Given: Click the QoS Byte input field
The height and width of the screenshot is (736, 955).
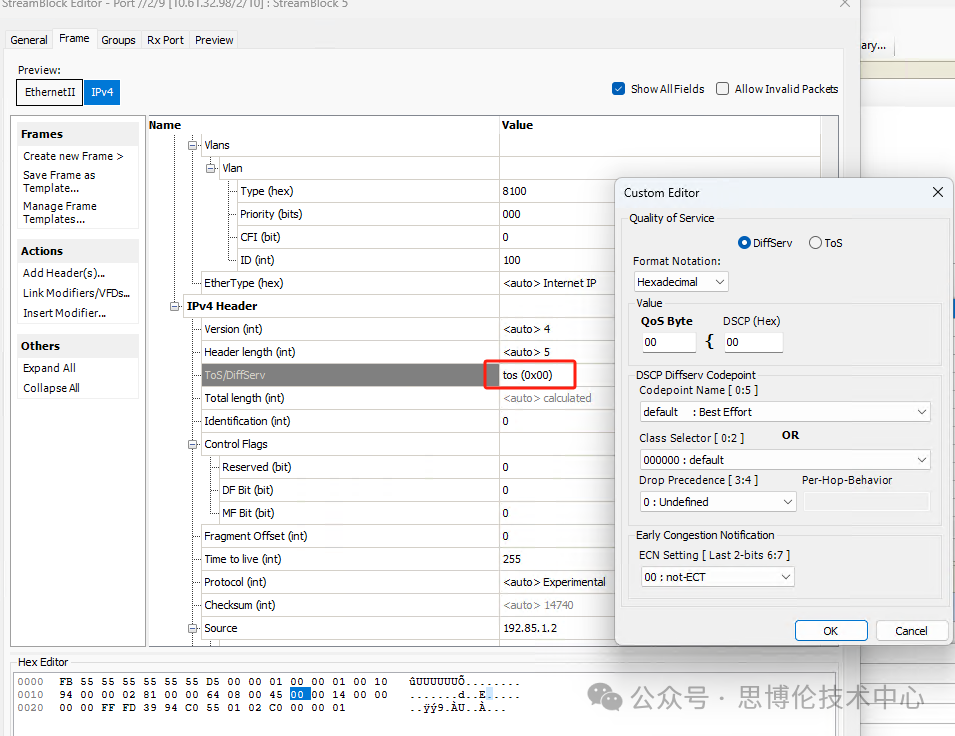Looking at the screenshot, I should click(668, 342).
